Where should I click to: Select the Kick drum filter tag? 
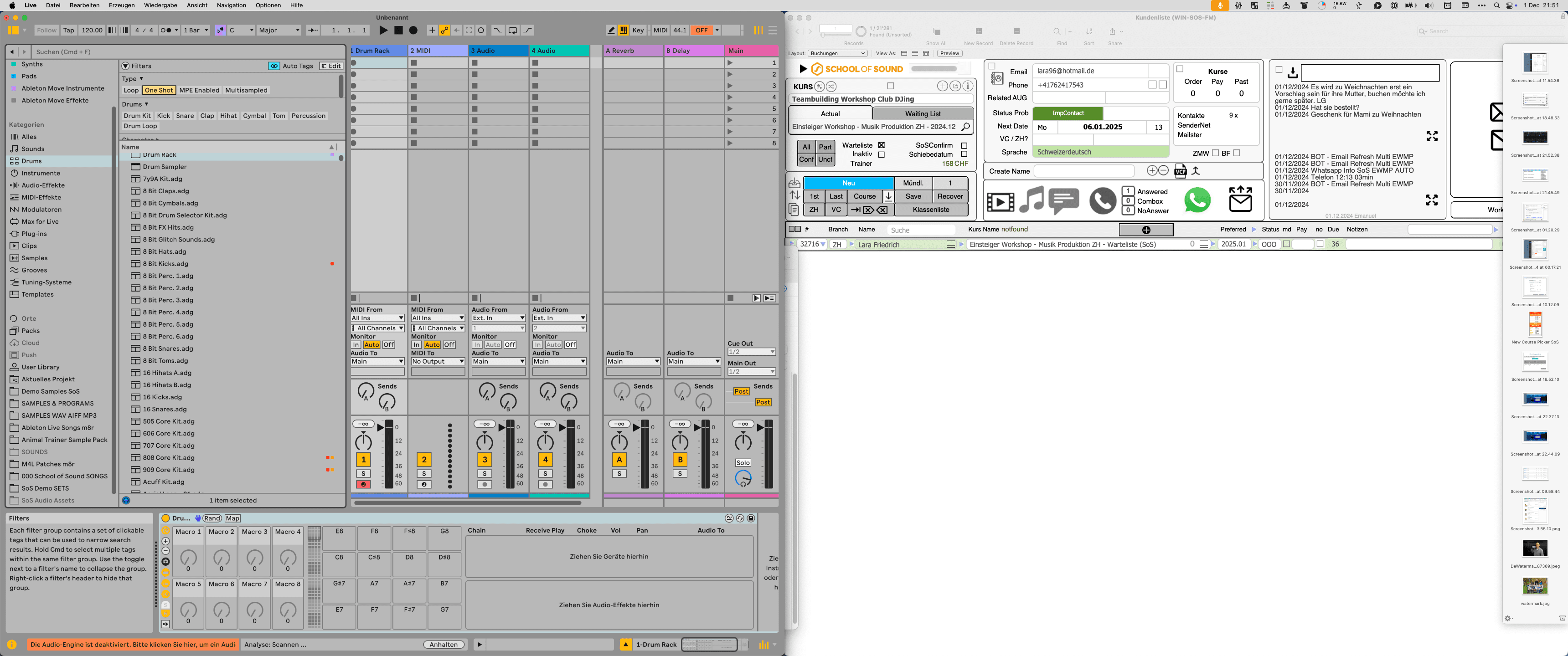163,116
